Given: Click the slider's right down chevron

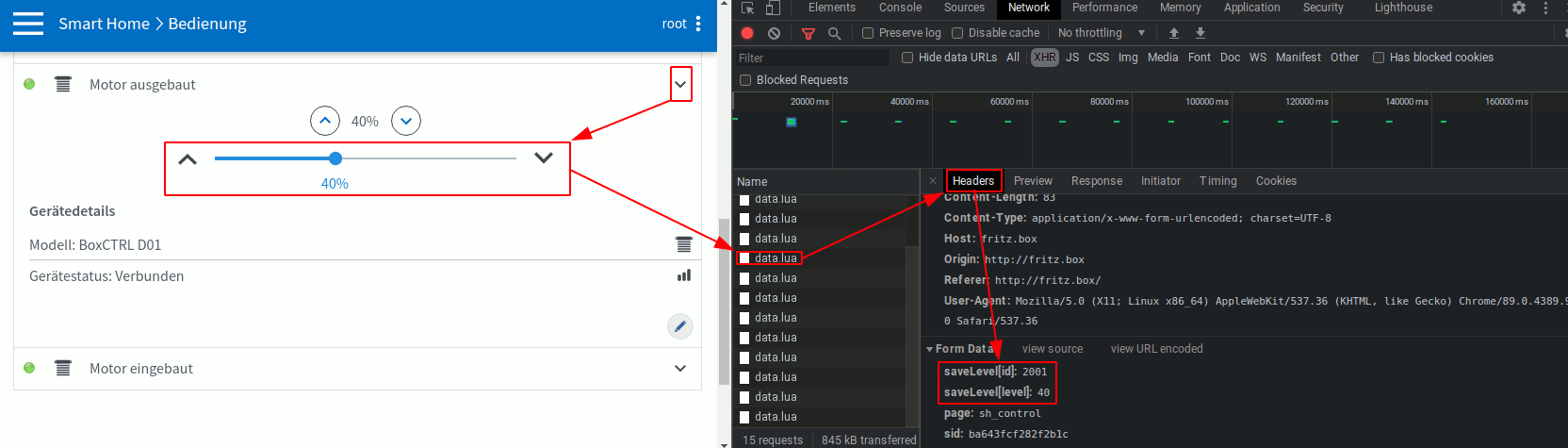Looking at the screenshot, I should 544,158.
